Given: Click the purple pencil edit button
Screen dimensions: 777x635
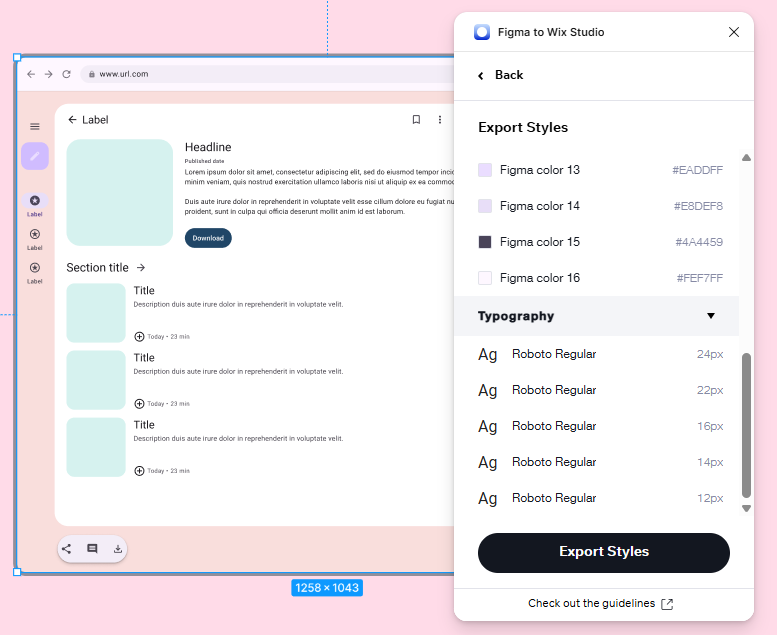Looking at the screenshot, I should coord(35,156).
